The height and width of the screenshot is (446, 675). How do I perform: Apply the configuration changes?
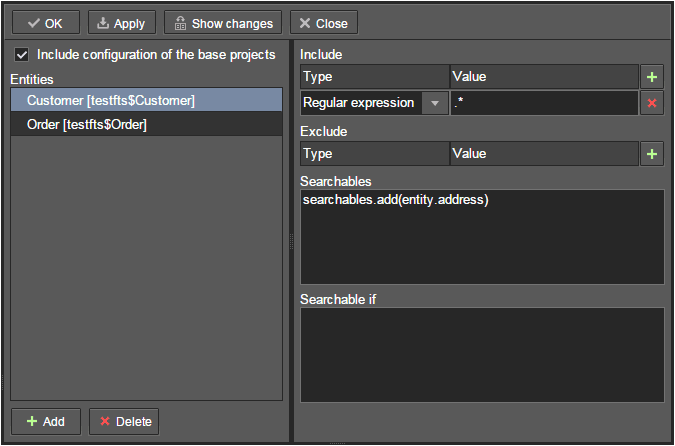point(121,23)
